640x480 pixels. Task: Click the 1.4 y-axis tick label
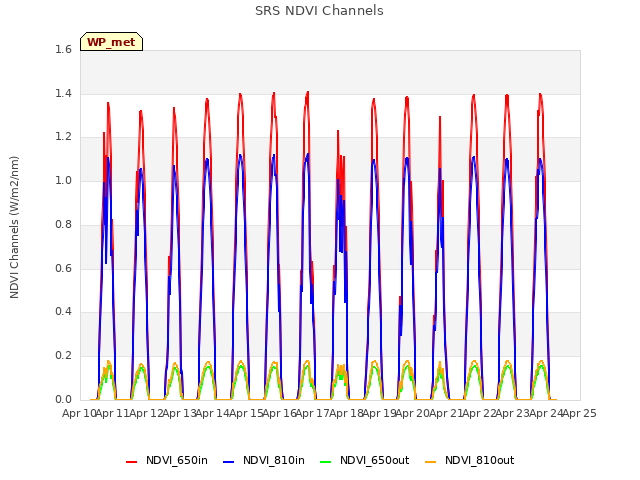point(63,93)
